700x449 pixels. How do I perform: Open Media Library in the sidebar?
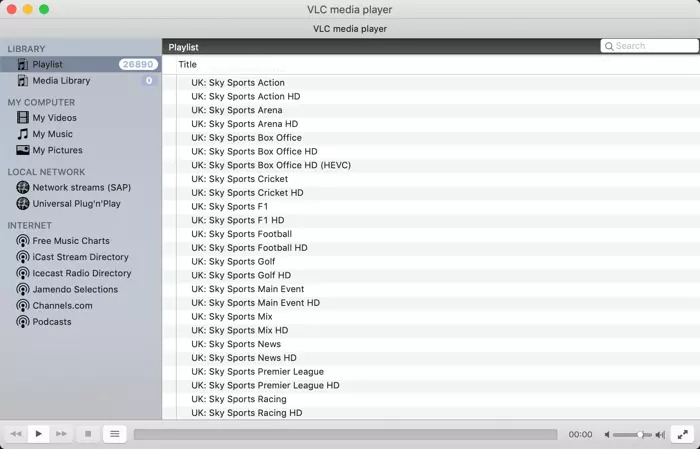(x=80, y=81)
